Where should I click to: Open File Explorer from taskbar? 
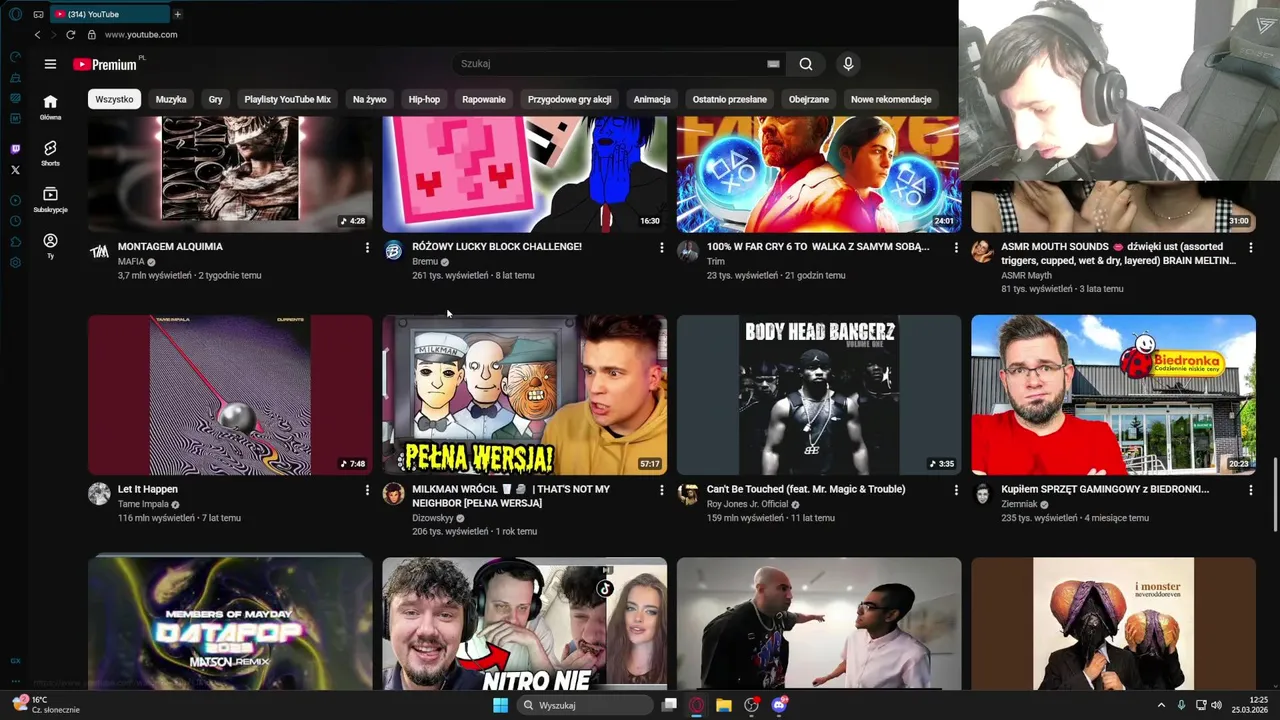click(724, 705)
